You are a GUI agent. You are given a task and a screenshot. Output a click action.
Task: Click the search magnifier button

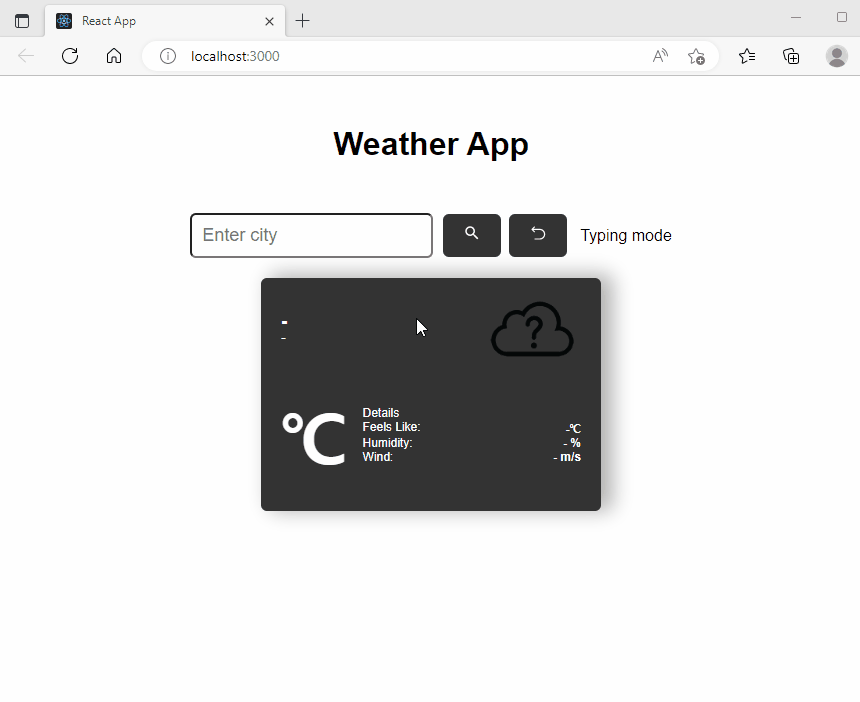point(472,235)
